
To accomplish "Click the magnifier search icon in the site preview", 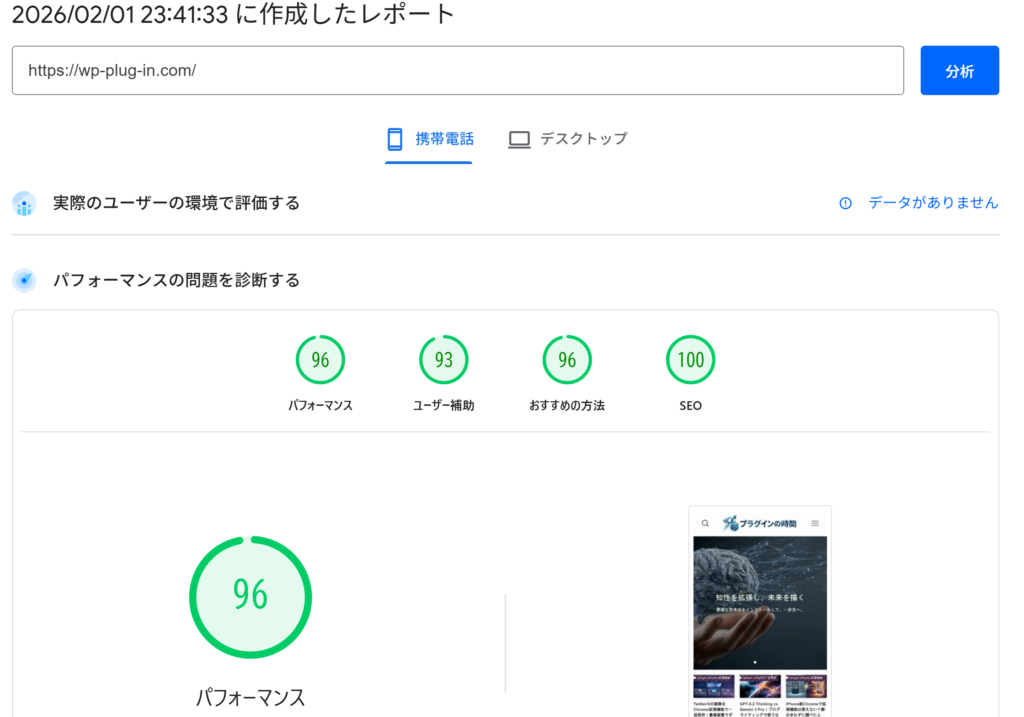I will [705, 523].
